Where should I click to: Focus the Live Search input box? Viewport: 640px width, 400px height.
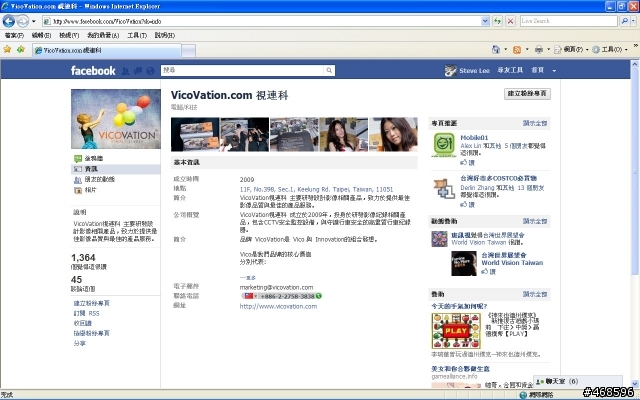click(568, 21)
